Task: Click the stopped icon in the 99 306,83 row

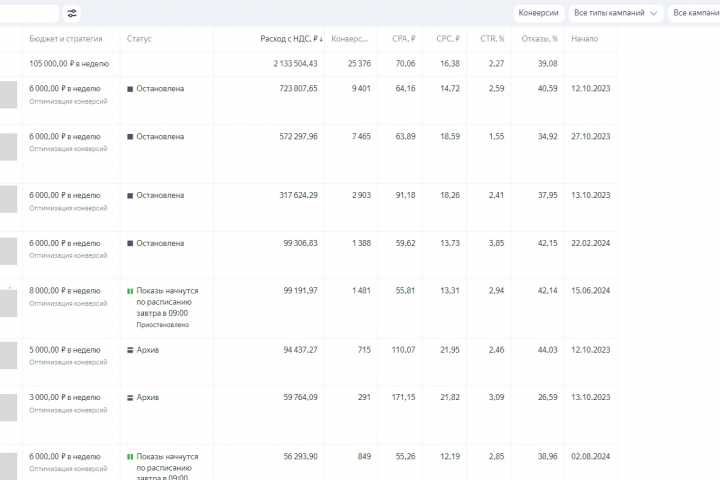Action: pos(130,243)
